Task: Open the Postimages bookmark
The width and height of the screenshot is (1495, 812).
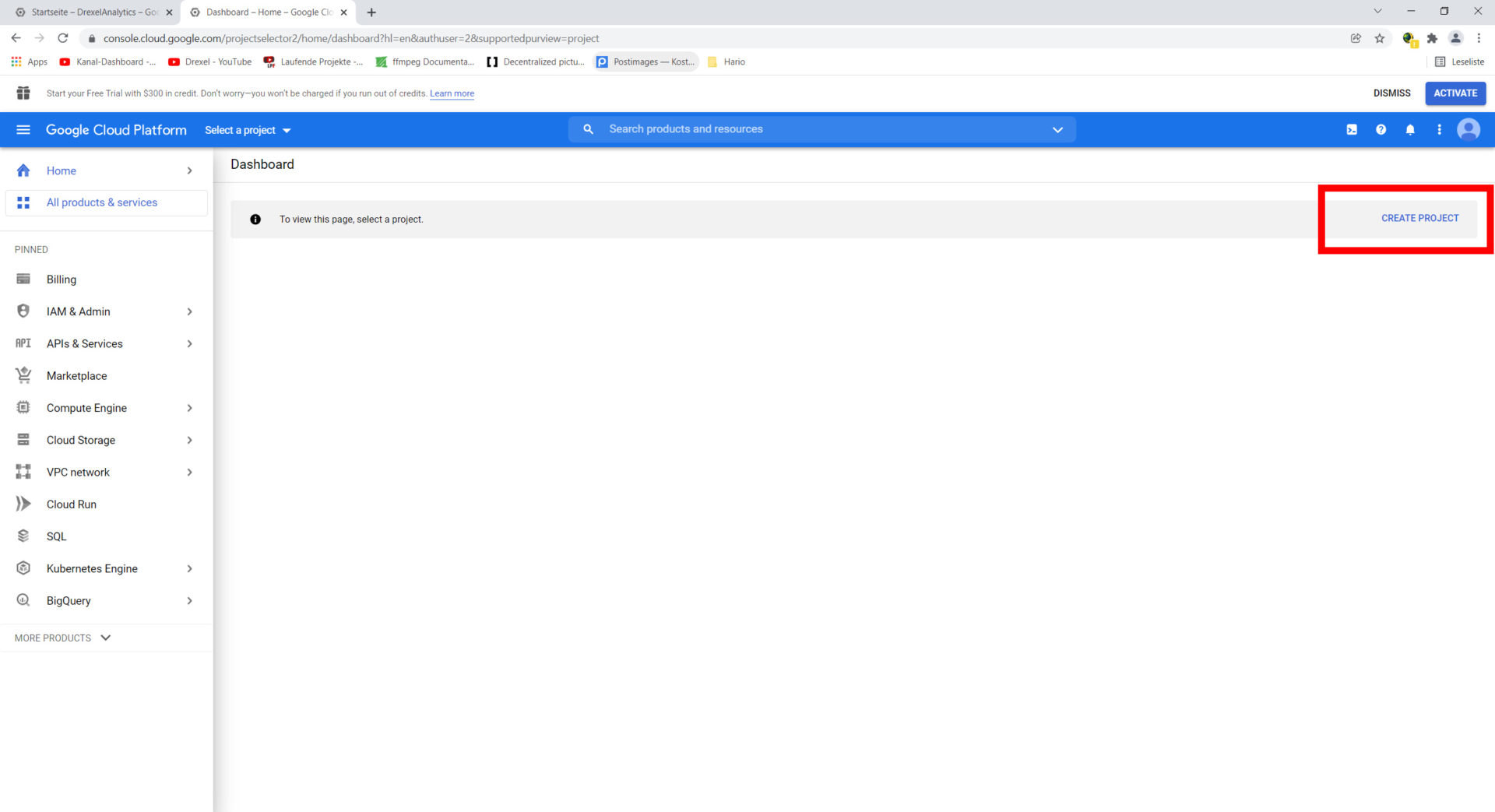Action: coord(645,62)
